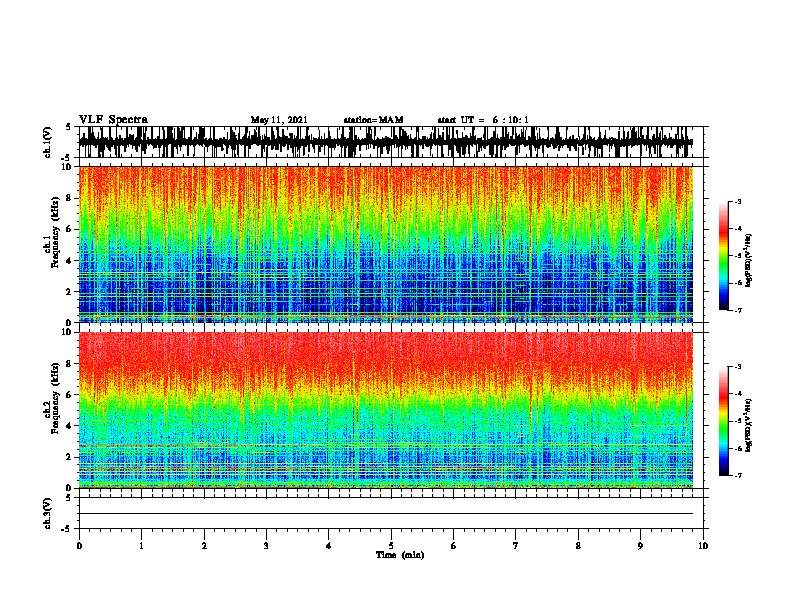Click time axis tick label 7
Image resolution: width=792 pixels, height=612 pixels.
pyautogui.click(x=516, y=545)
